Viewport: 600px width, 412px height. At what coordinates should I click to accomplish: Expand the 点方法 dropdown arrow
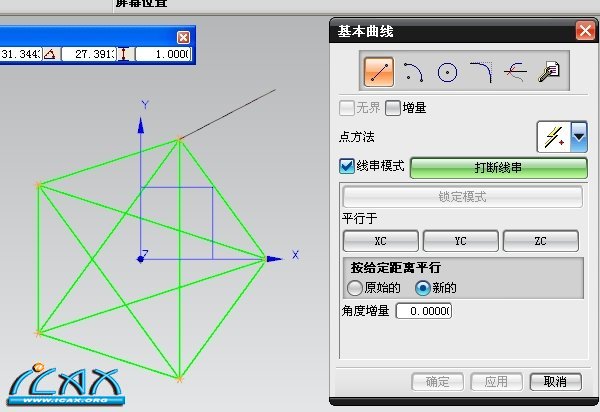(x=579, y=137)
